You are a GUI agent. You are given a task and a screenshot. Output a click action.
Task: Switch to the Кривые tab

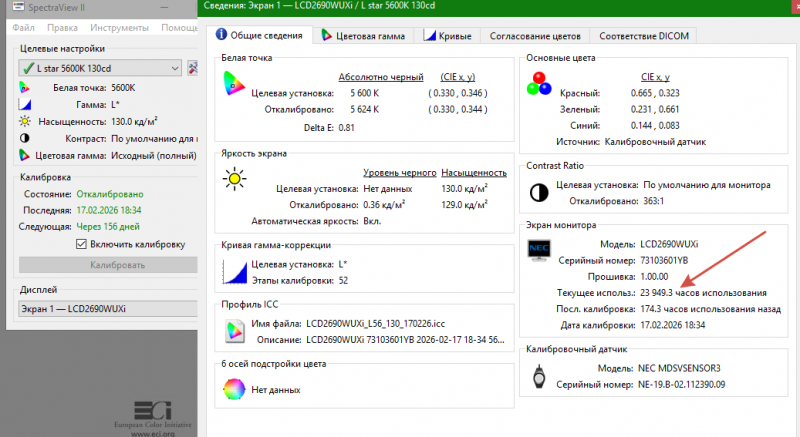click(x=448, y=36)
